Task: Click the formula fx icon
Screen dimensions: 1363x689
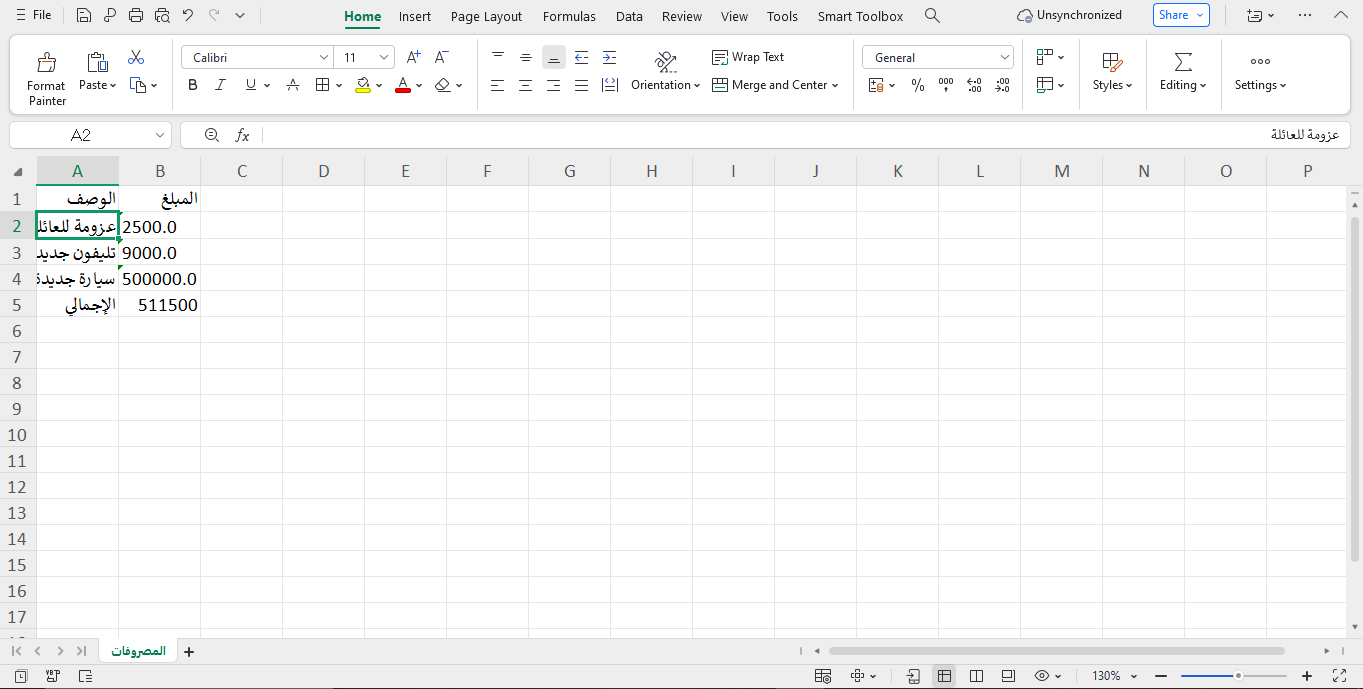Action: pyautogui.click(x=242, y=135)
